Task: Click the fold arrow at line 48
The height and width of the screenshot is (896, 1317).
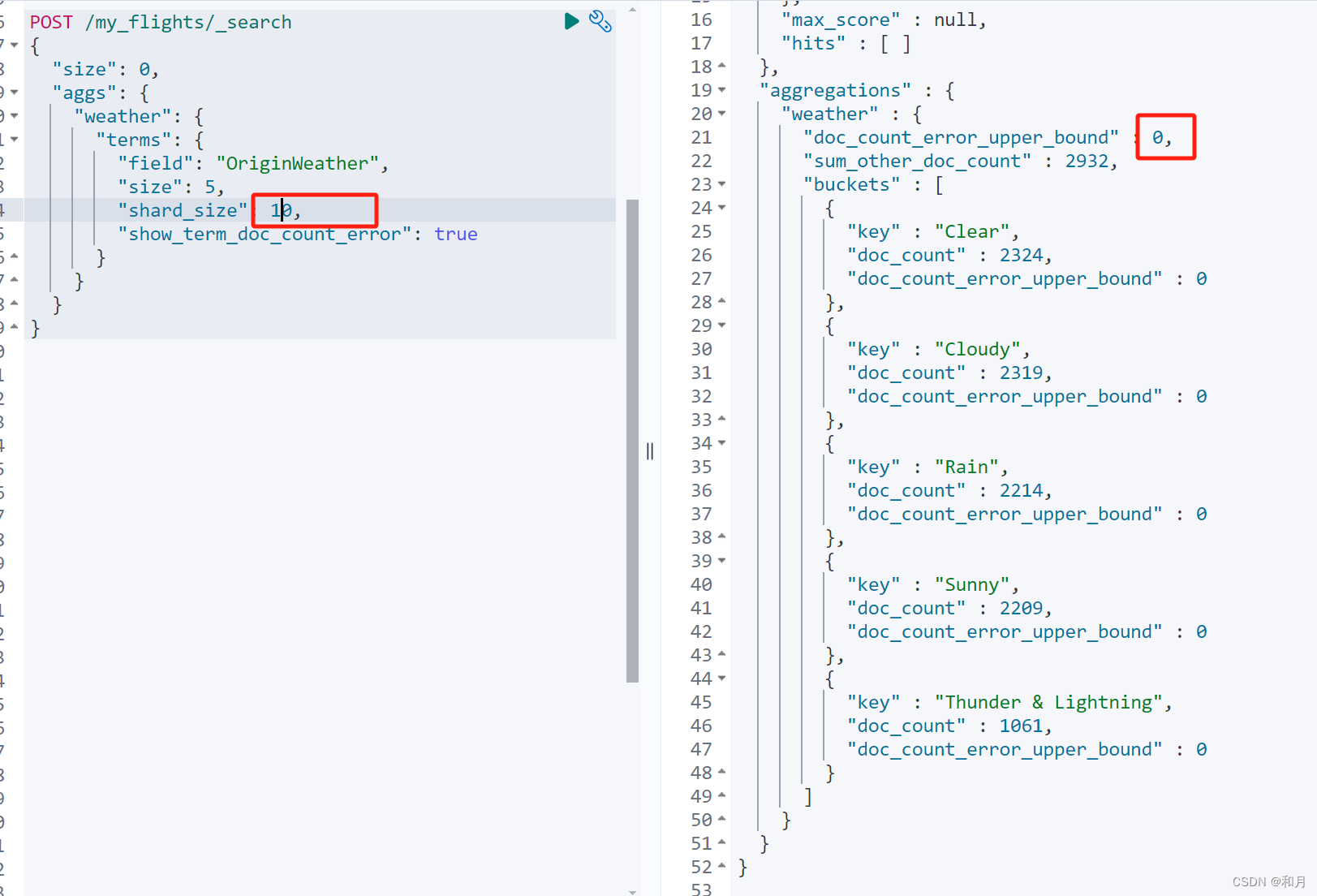Action: (x=722, y=773)
